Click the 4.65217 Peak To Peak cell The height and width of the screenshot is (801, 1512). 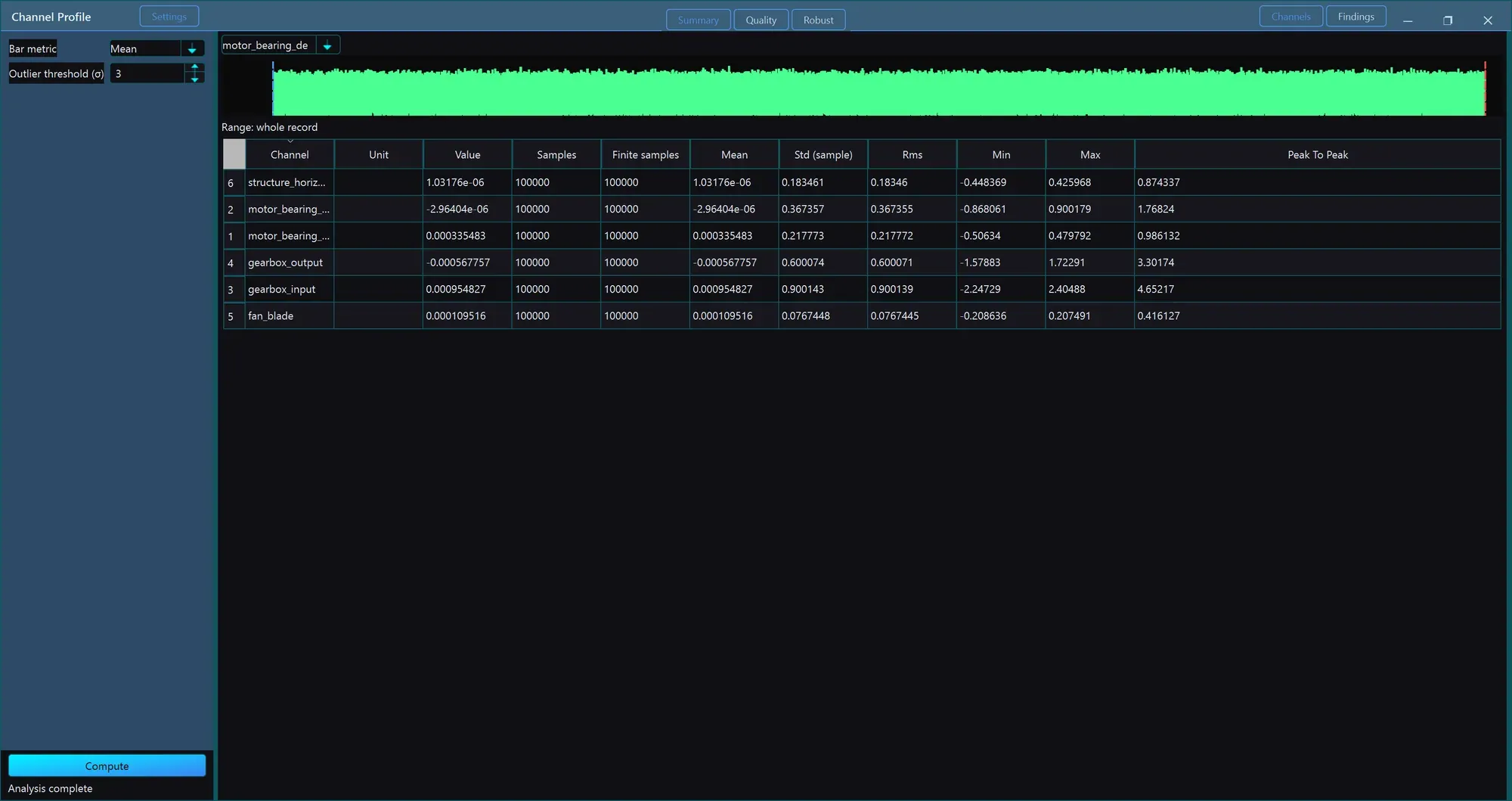pyautogui.click(x=1318, y=289)
